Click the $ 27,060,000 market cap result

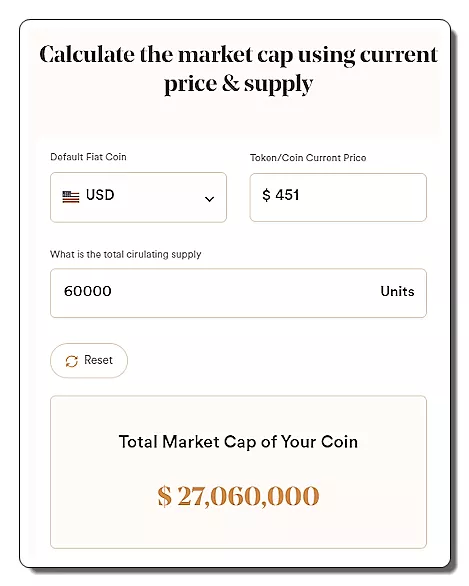click(238, 496)
